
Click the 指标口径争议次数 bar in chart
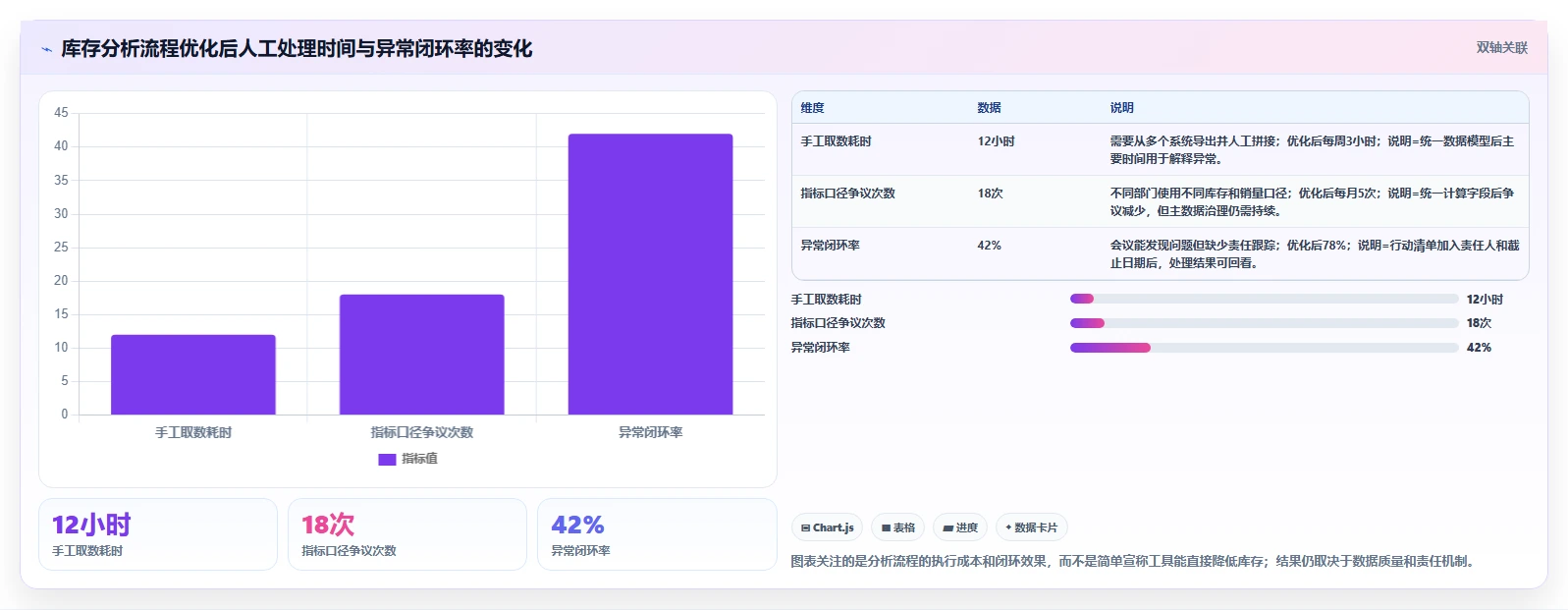point(422,355)
